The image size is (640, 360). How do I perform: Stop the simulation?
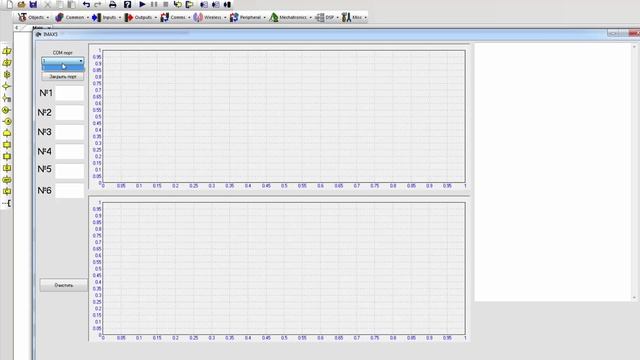tap(166, 4)
